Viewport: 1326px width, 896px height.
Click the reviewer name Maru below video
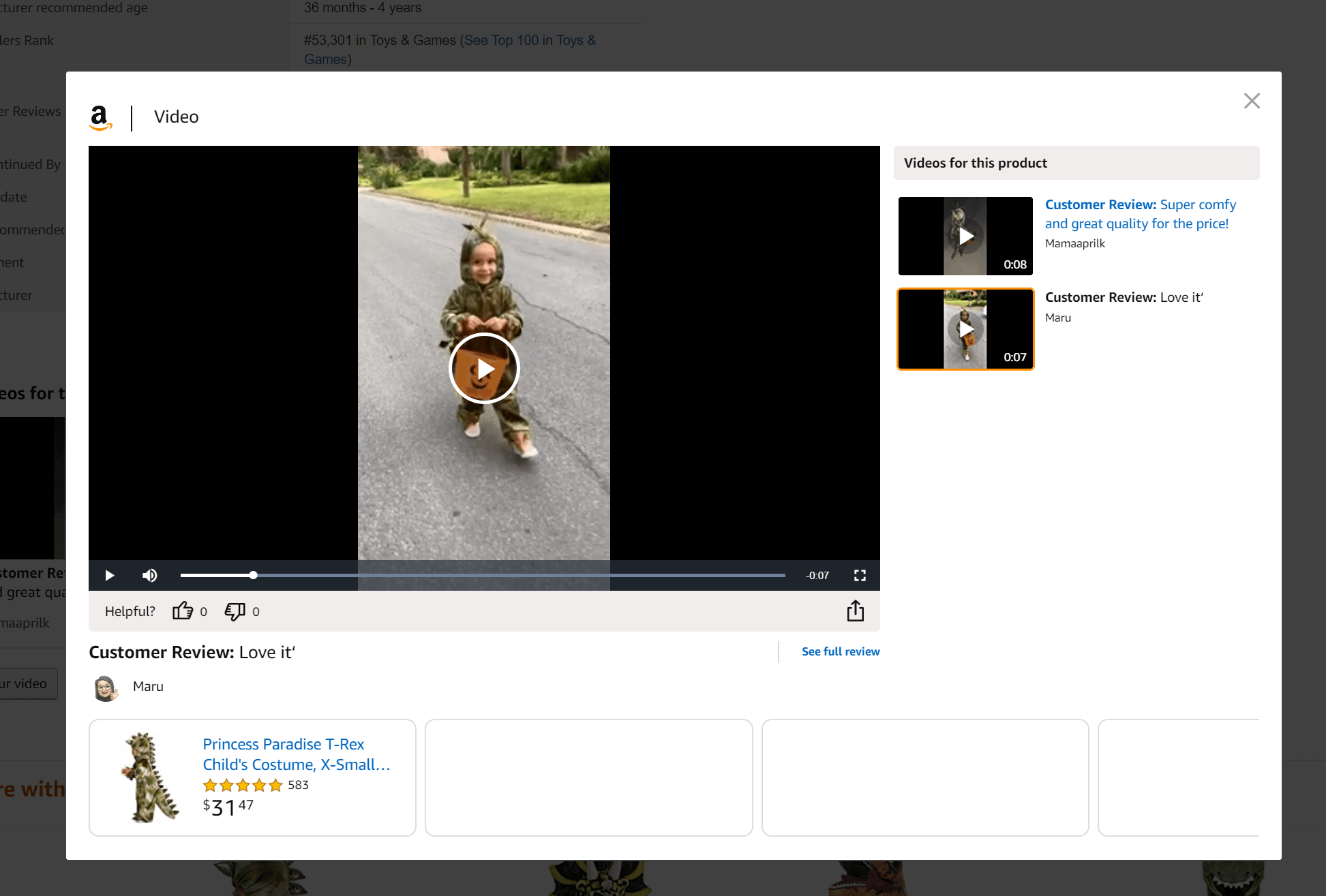click(148, 686)
